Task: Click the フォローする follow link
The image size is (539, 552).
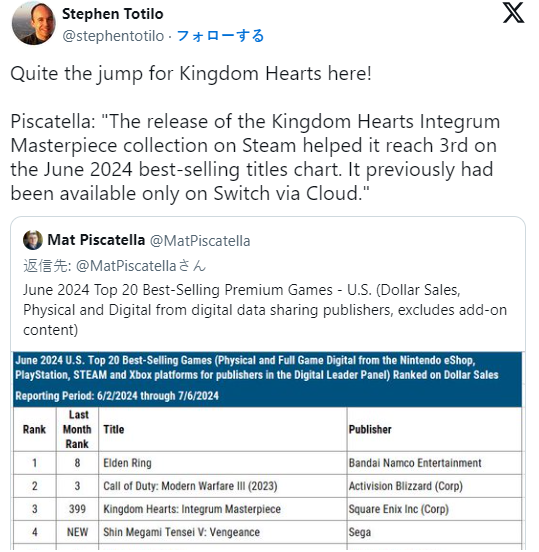Action: (220, 36)
